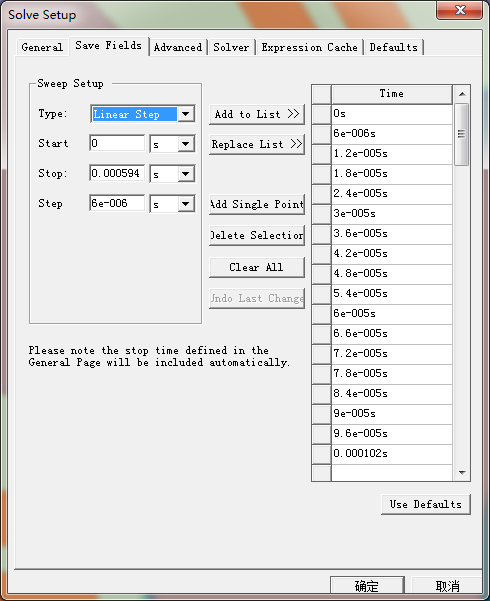Select the 8.4e-005s time entry
Screen dimensions: 490x601
point(392,394)
